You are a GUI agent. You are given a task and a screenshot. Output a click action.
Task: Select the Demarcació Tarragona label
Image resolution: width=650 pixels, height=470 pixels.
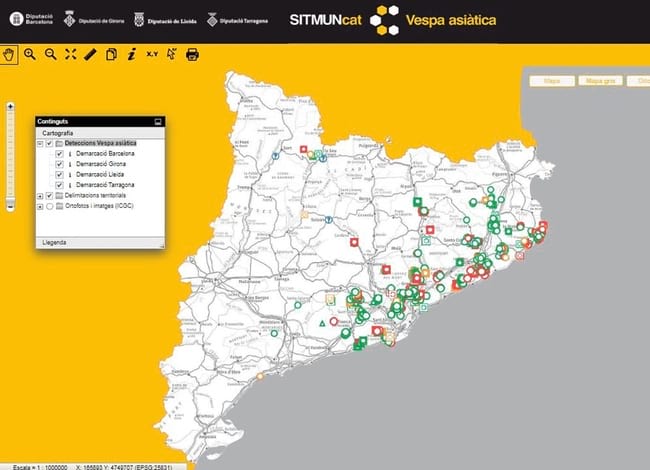(105, 185)
